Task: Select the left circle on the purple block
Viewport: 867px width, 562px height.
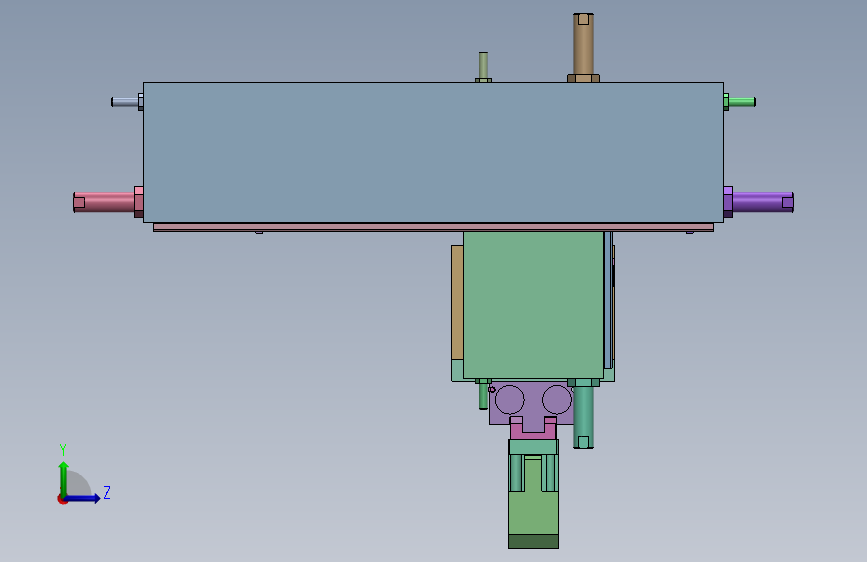Action: 509,399
